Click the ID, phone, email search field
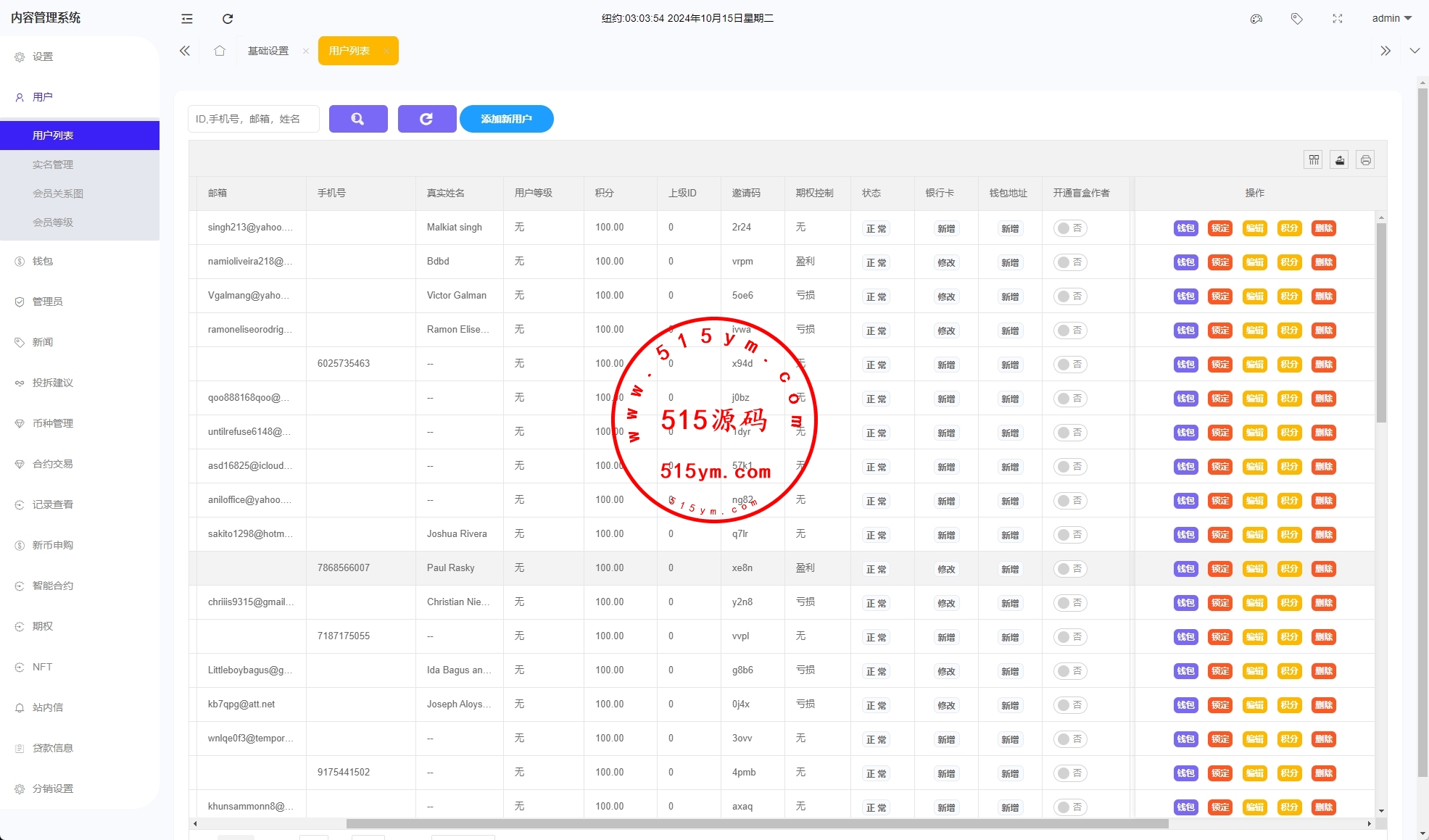The image size is (1429, 840). click(253, 119)
